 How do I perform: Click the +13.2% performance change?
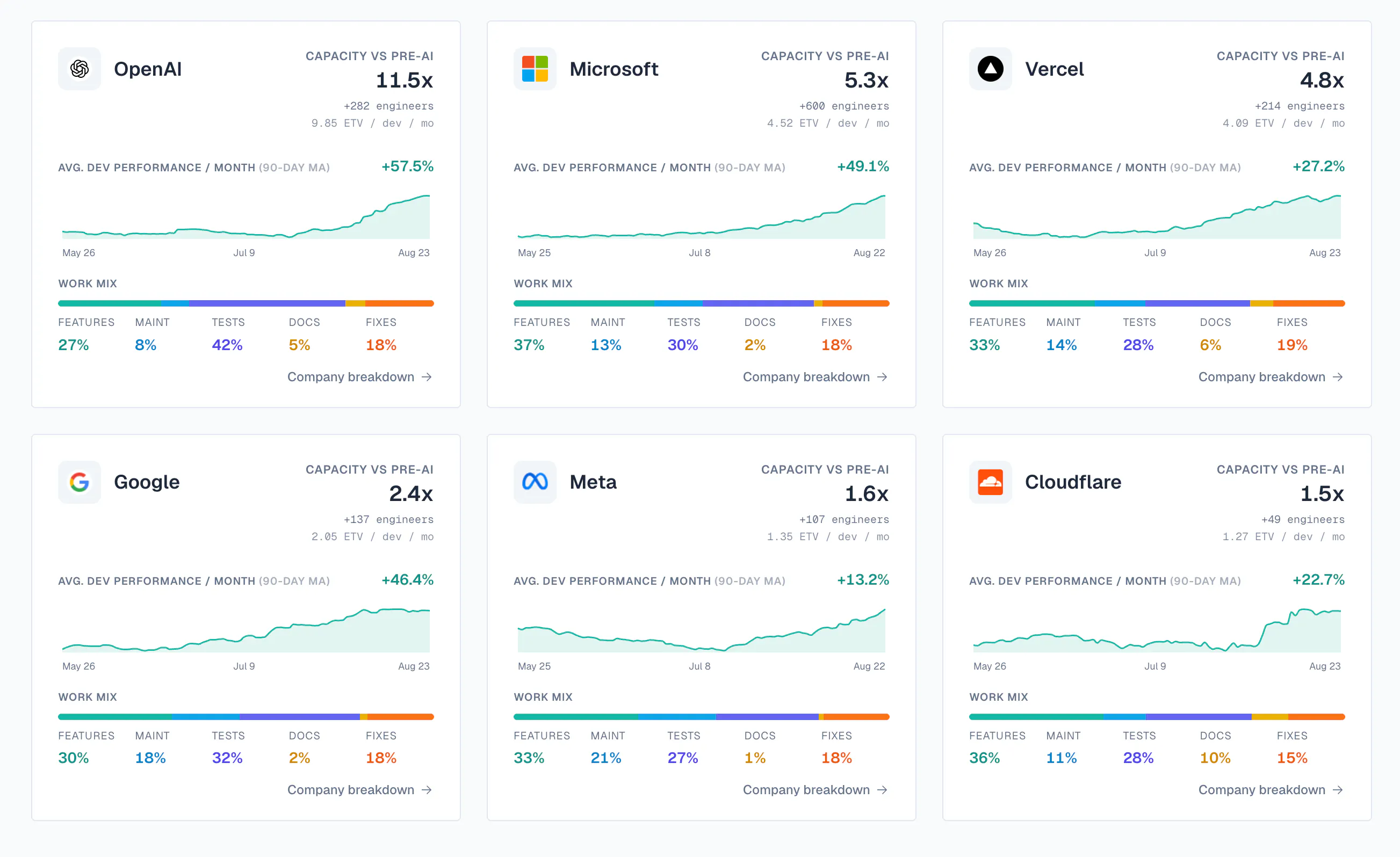coord(863,580)
